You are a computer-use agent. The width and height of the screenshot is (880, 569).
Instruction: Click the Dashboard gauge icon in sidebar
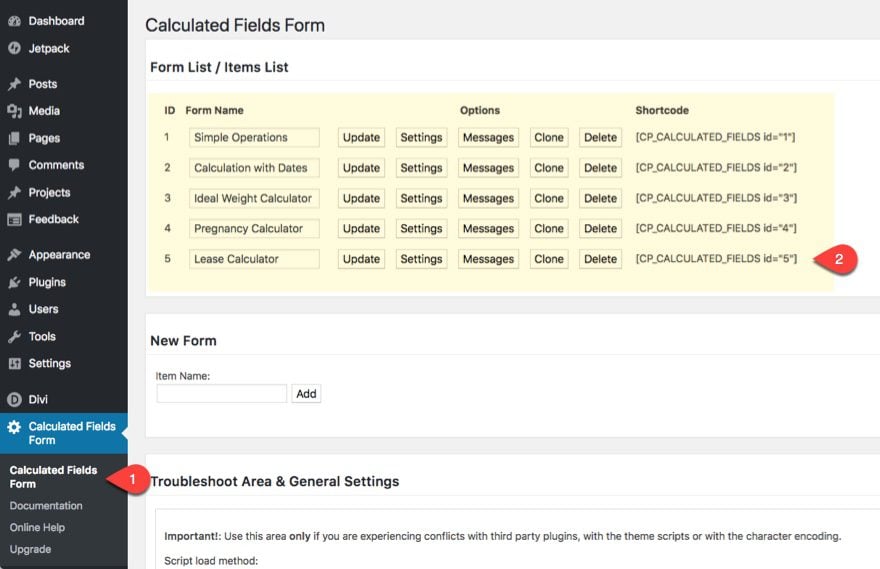(14, 21)
